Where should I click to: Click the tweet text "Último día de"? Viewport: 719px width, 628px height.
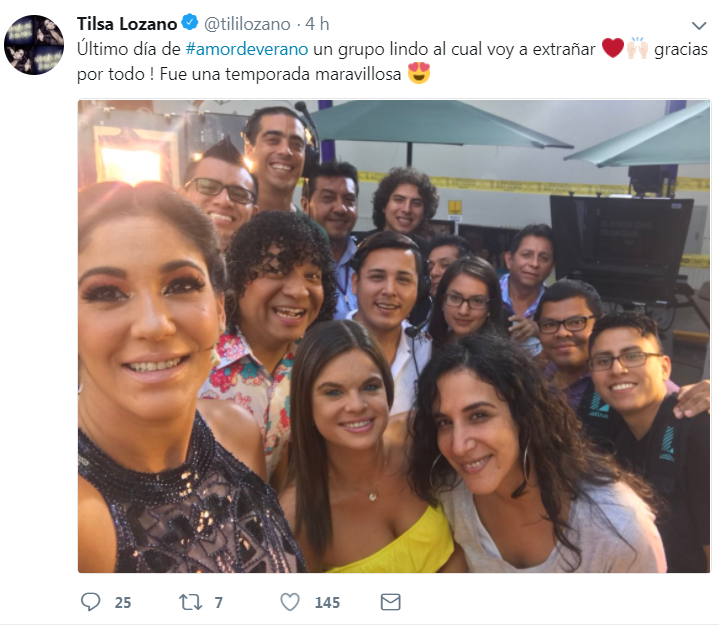point(129,49)
